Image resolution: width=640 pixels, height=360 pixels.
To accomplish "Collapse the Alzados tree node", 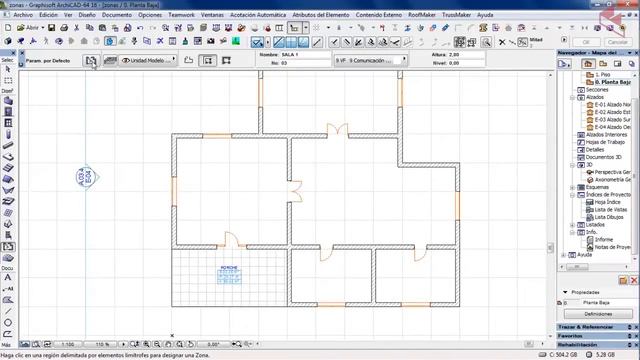I will click(572, 98).
